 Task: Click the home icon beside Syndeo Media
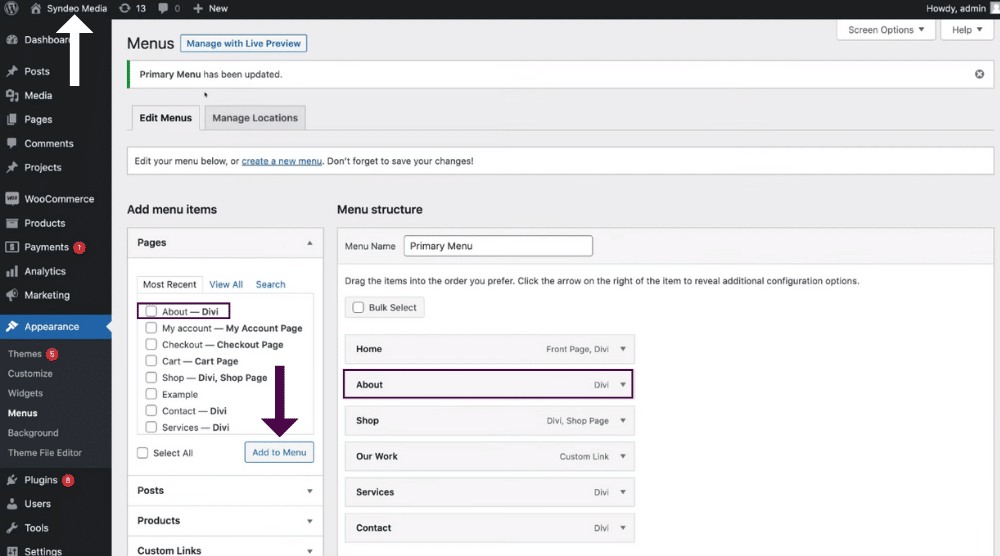(36, 8)
